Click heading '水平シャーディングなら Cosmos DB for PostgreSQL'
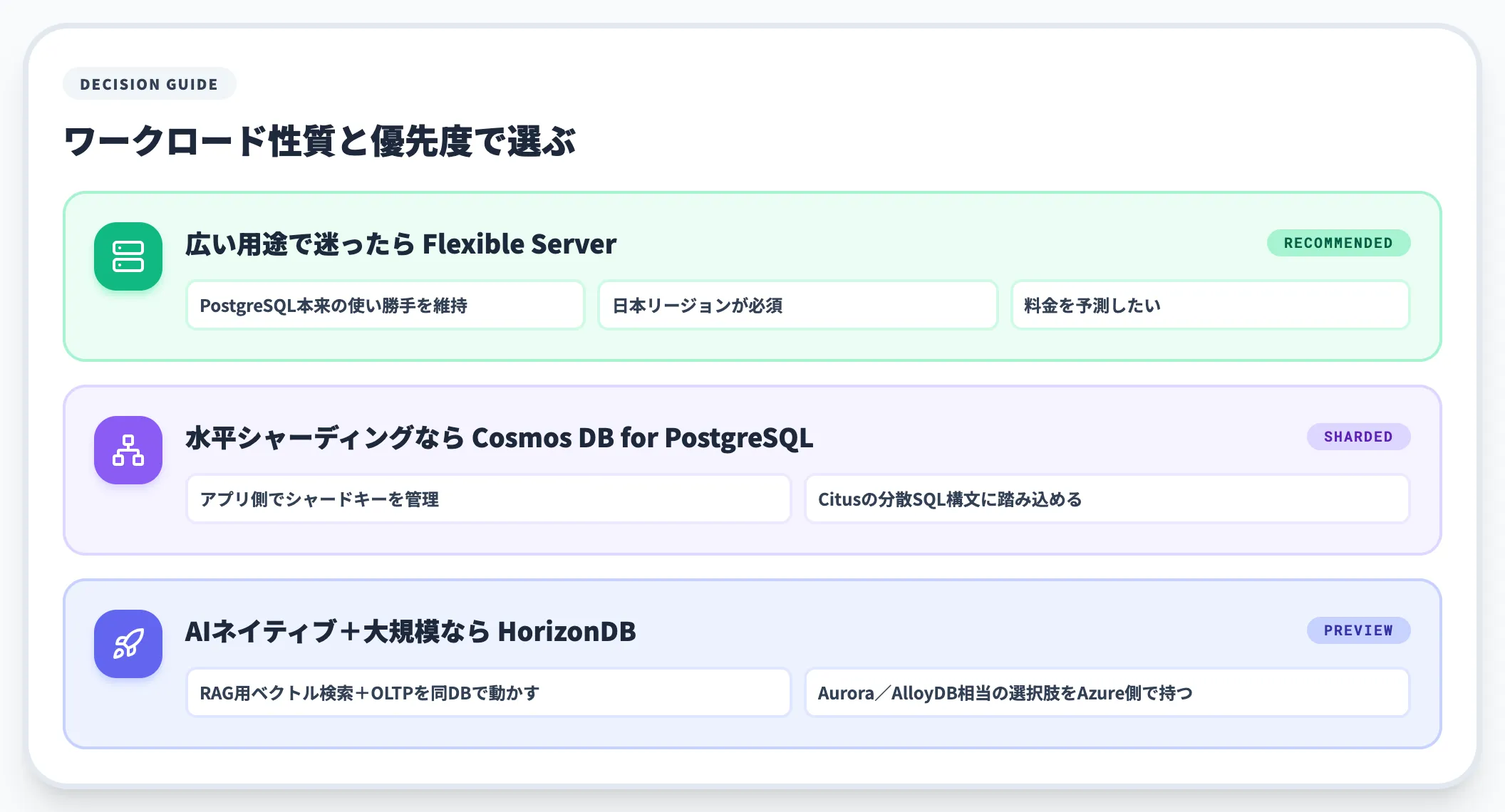Viewport: 1505px width, 812px height. click(x=499, y=438)
